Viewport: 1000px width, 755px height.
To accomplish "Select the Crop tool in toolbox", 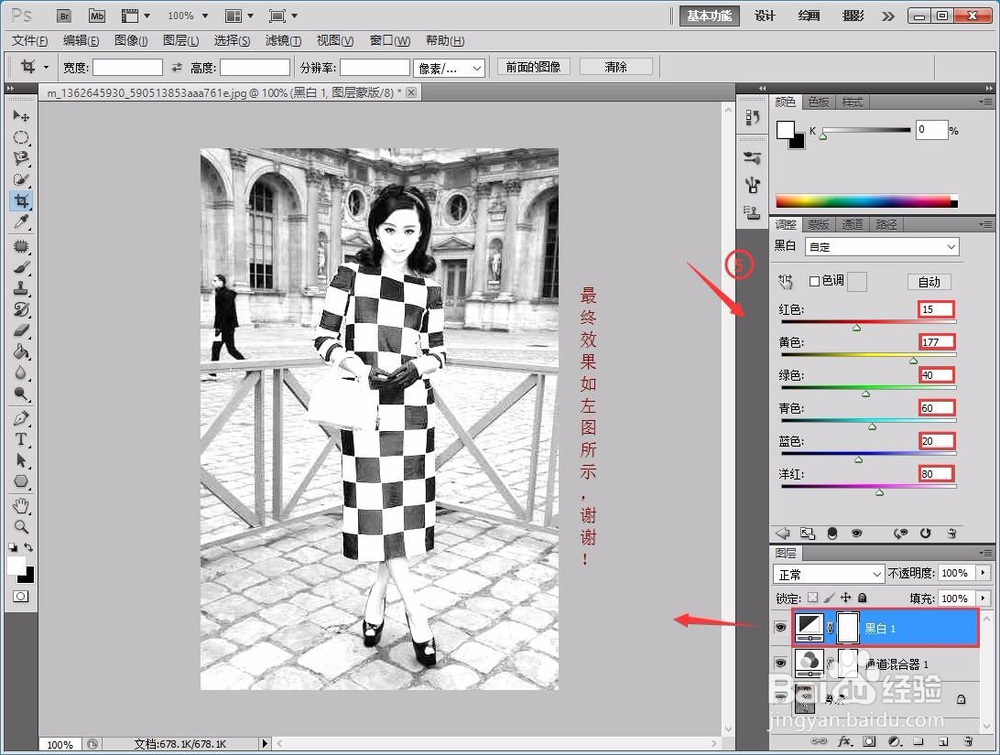I will 21,201.
